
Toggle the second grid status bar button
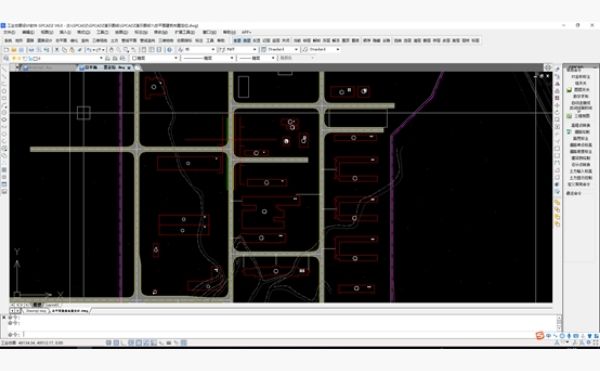[116, 343]
